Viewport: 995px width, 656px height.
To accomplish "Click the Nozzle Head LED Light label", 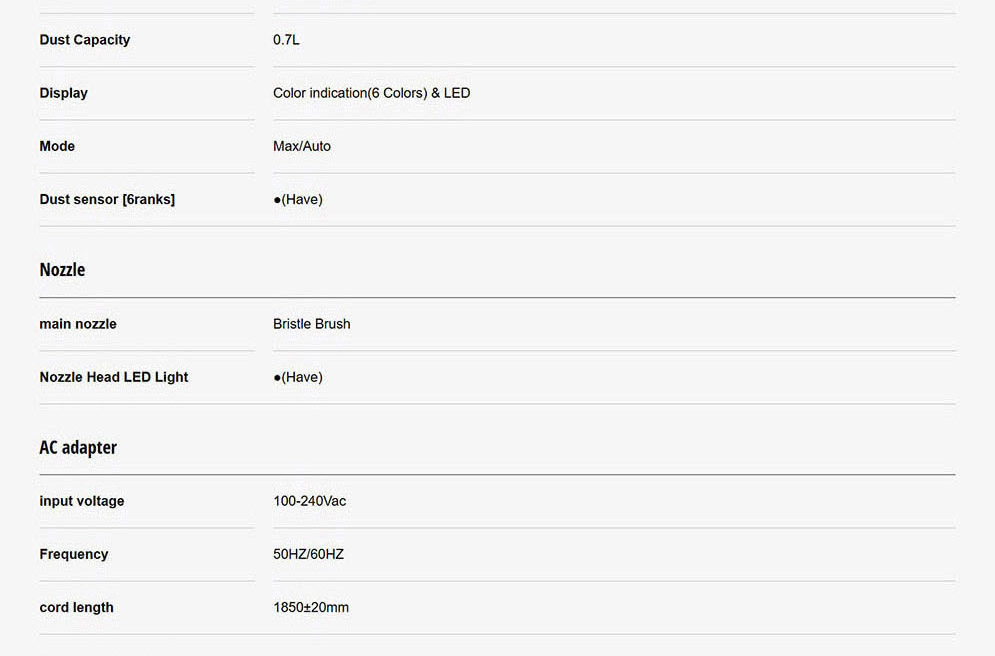I will pos(114,377).
